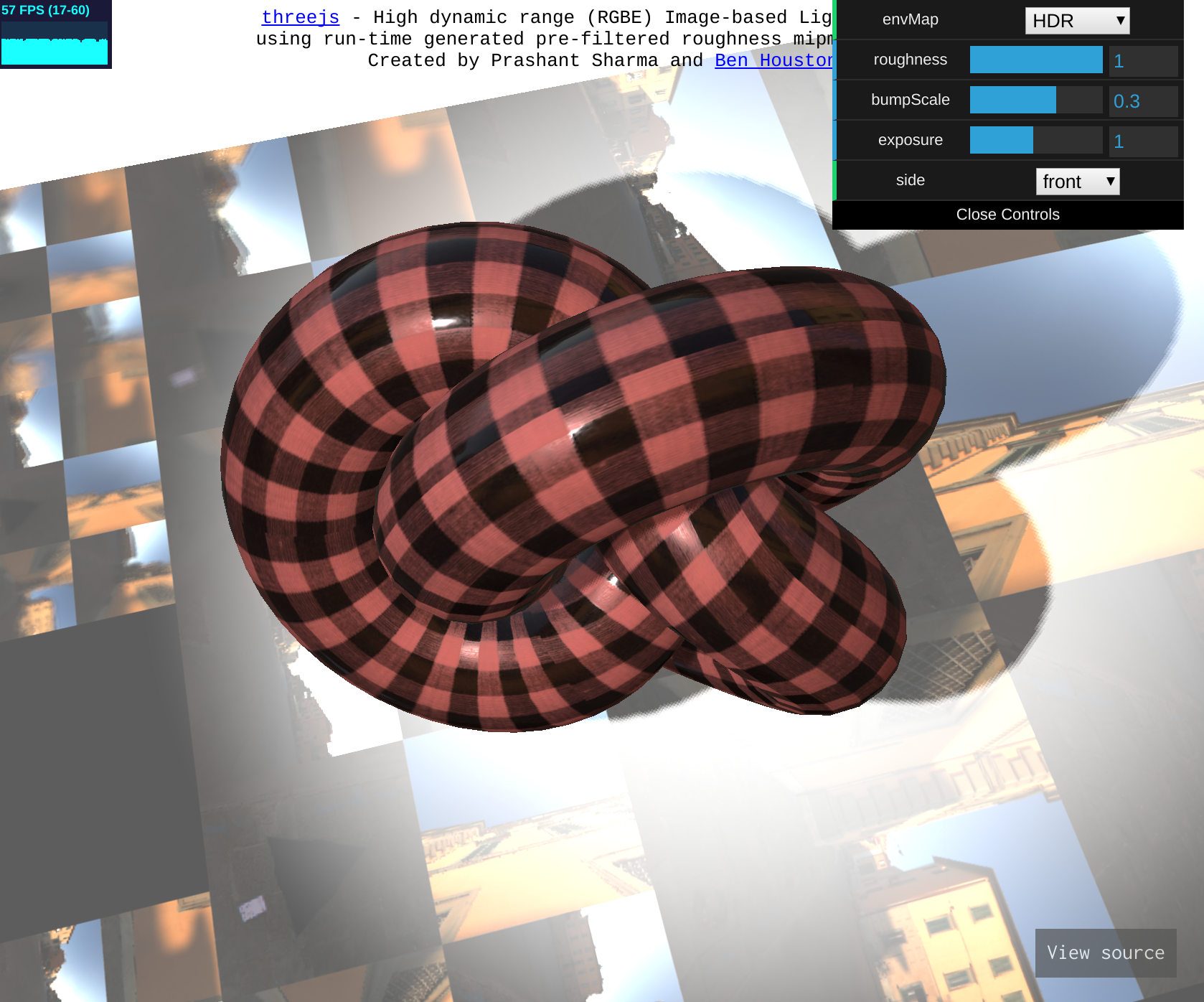
Task: Click the roughness row label
Action: point(911,60)
